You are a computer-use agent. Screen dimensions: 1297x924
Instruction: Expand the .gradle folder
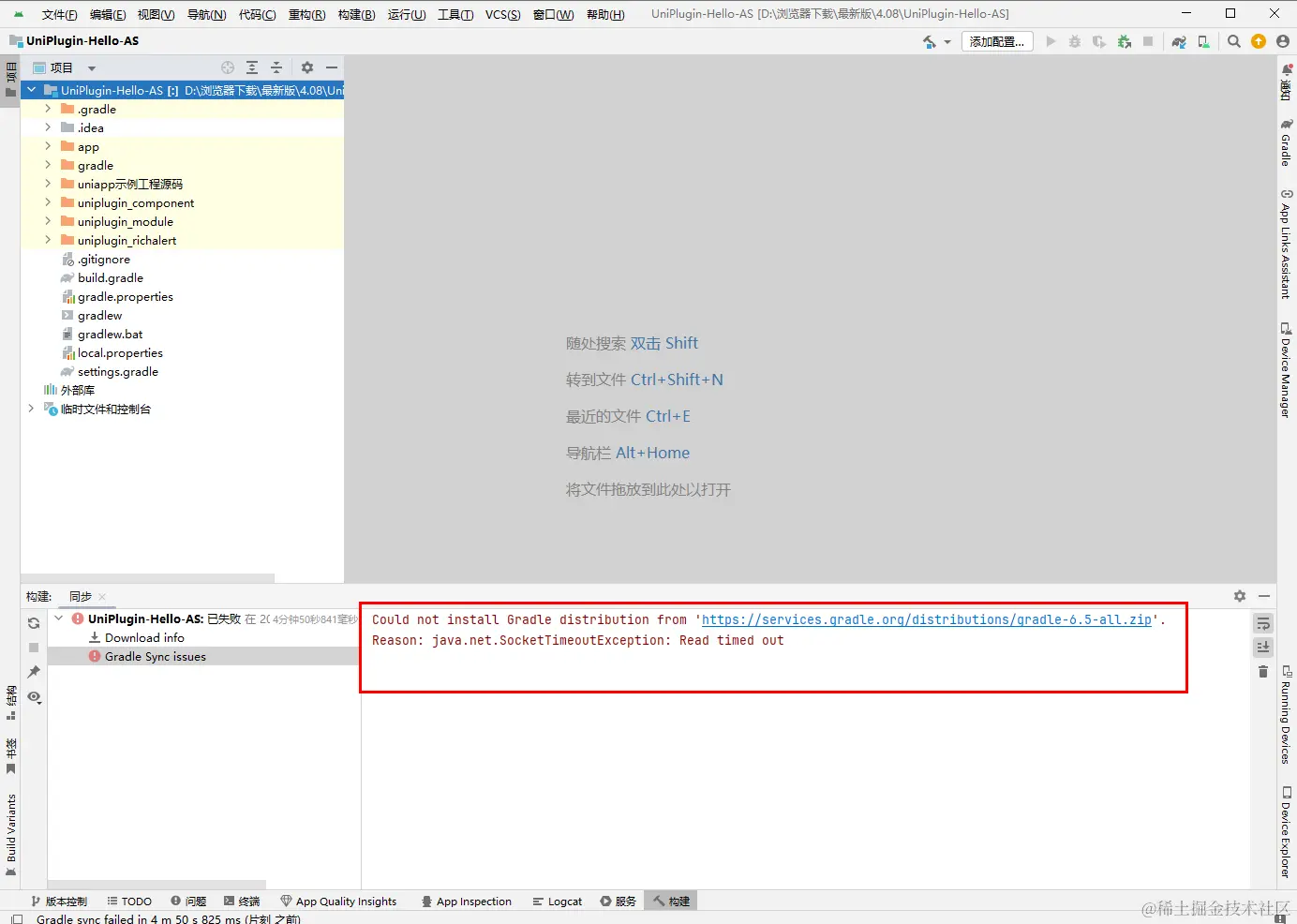tap(48, 109)
